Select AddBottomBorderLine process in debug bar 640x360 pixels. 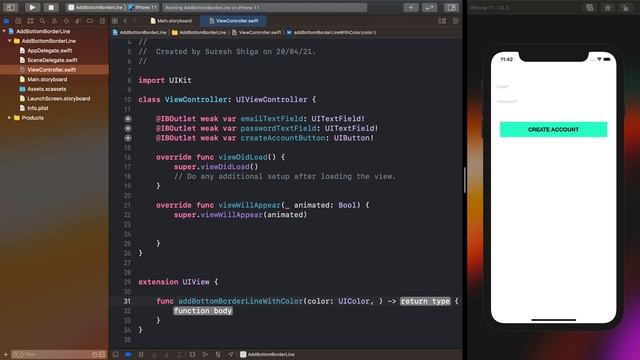point(267,354)
